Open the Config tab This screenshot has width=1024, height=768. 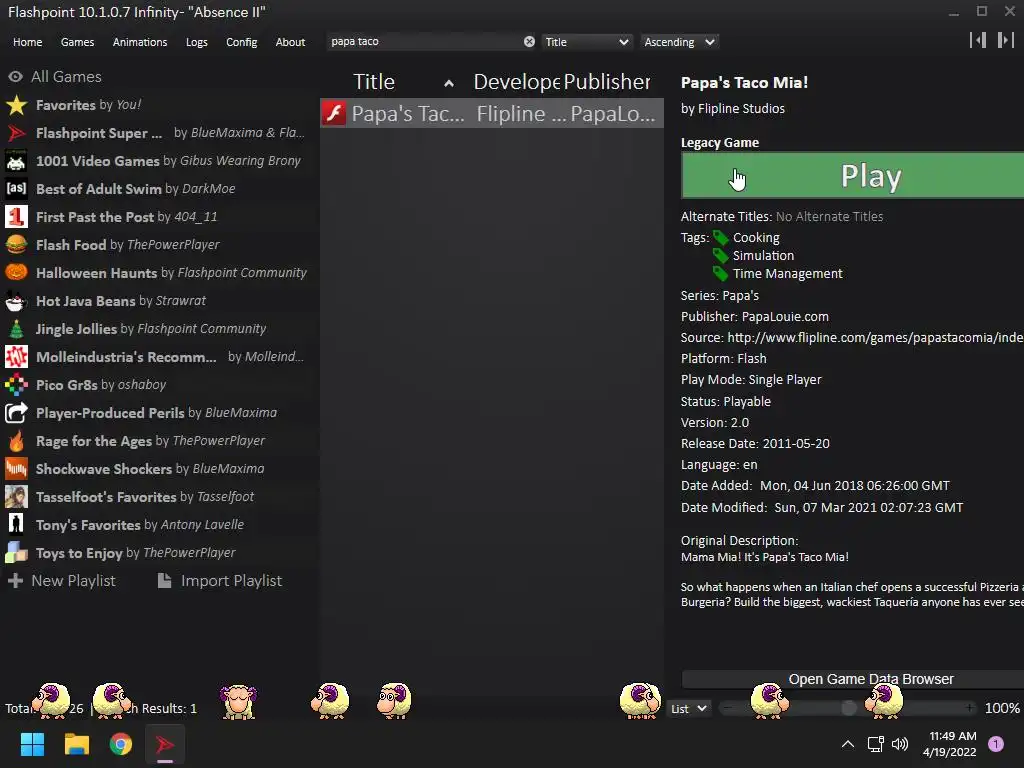[x=242, y=42]
